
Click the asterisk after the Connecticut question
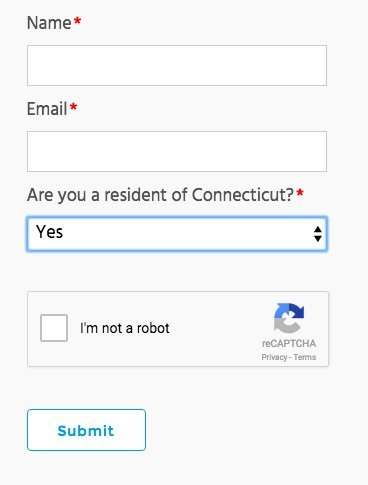coord(300,193)
